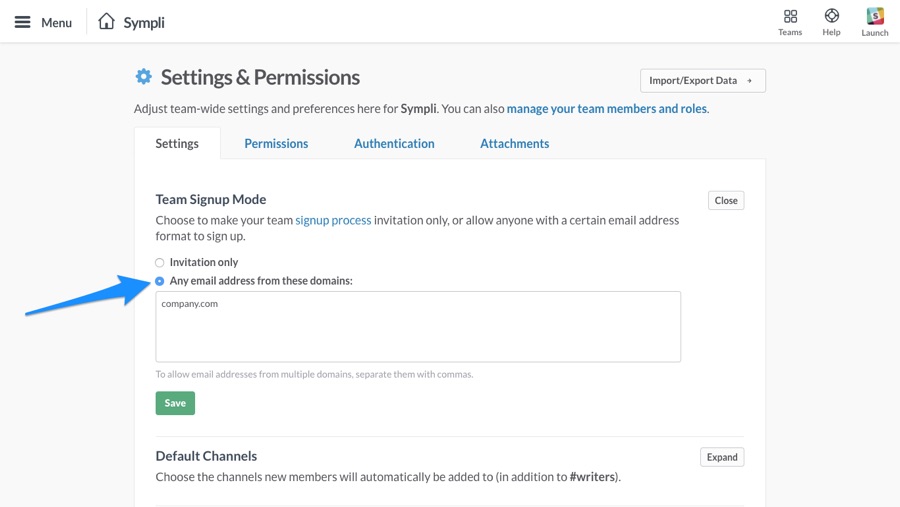Image resolution: width=900 pixels, height=507 pixels.
Task: Open the Authentication tab
Action: [x=394, y=144]
